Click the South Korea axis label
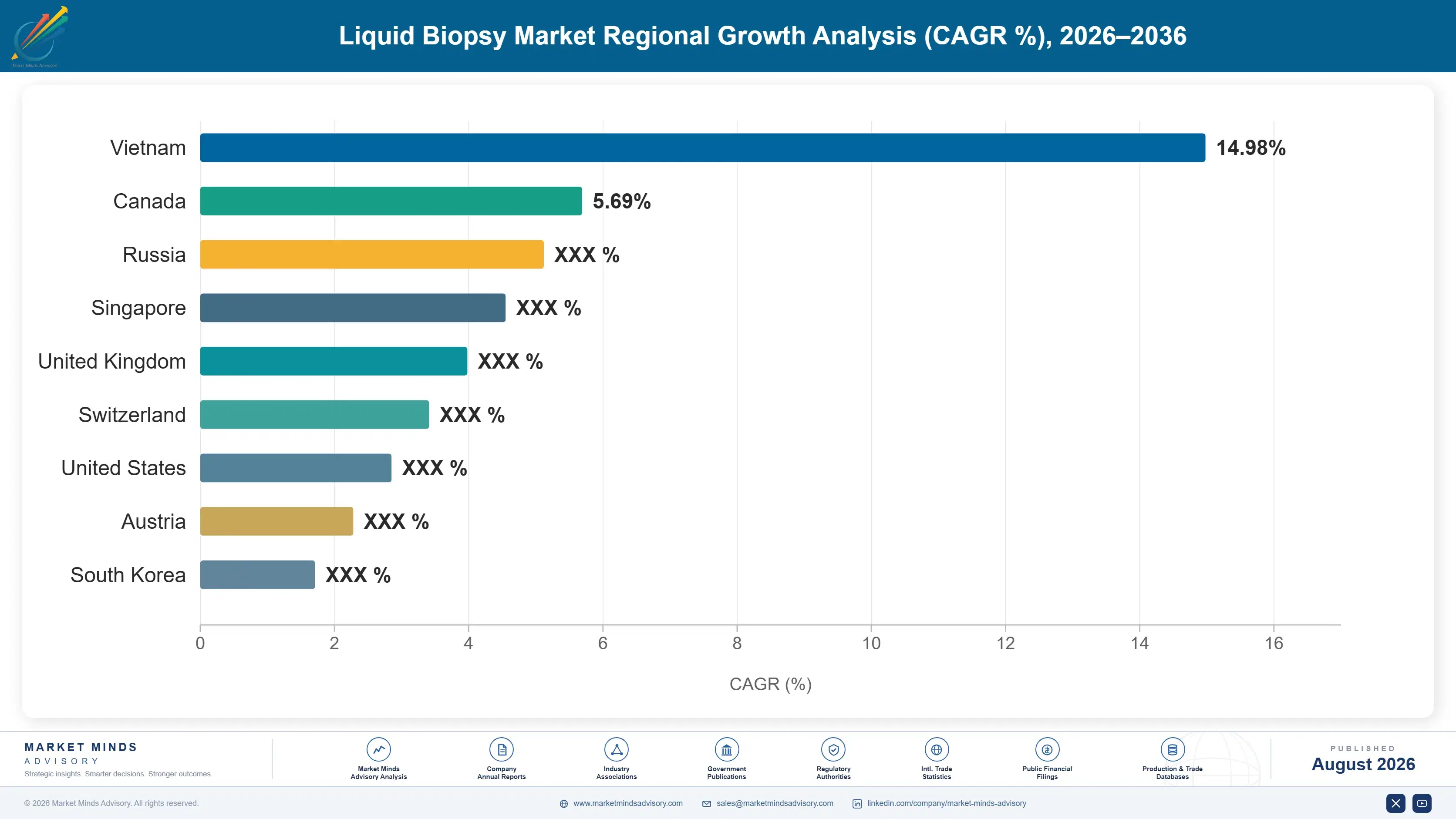The height and width of the screenshot is (819, 1456). pyautogui.click(x=128, y=575)
